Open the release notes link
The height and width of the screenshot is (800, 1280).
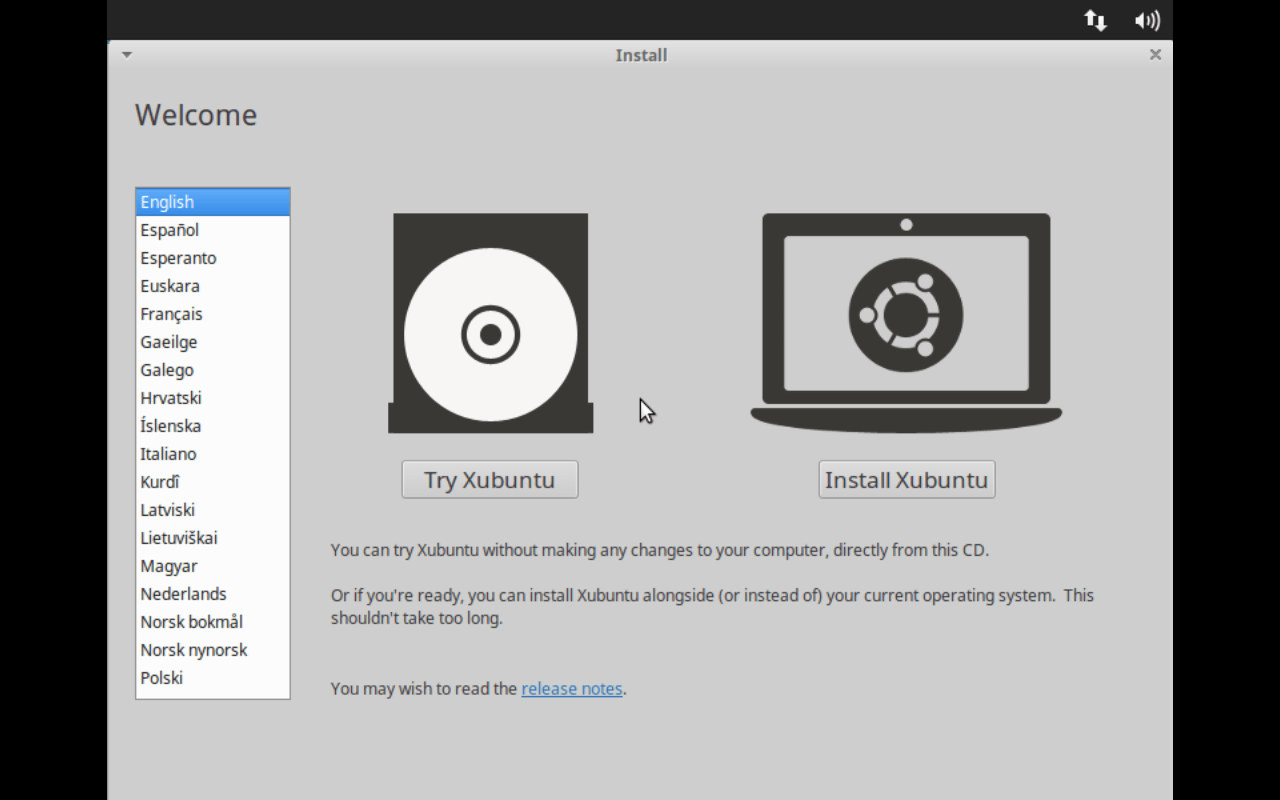(x=572, y=688)
